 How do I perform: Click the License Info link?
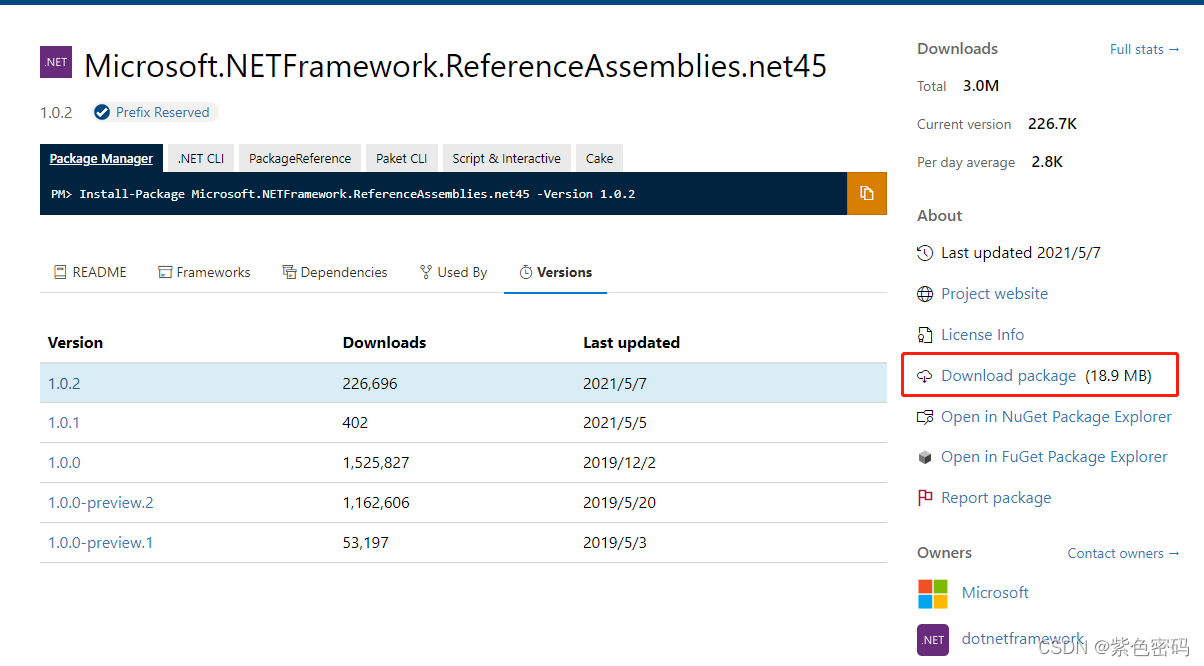coord(982,335)
